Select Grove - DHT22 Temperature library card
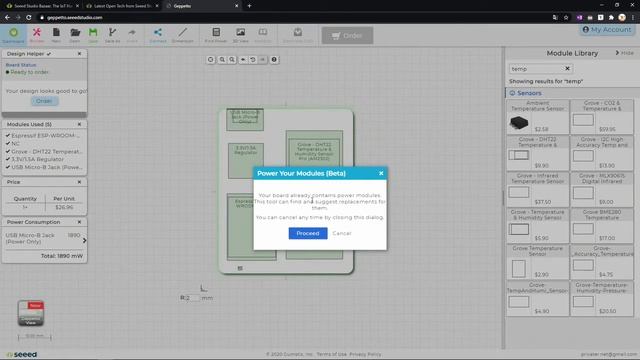 click(x=538, y=153)
